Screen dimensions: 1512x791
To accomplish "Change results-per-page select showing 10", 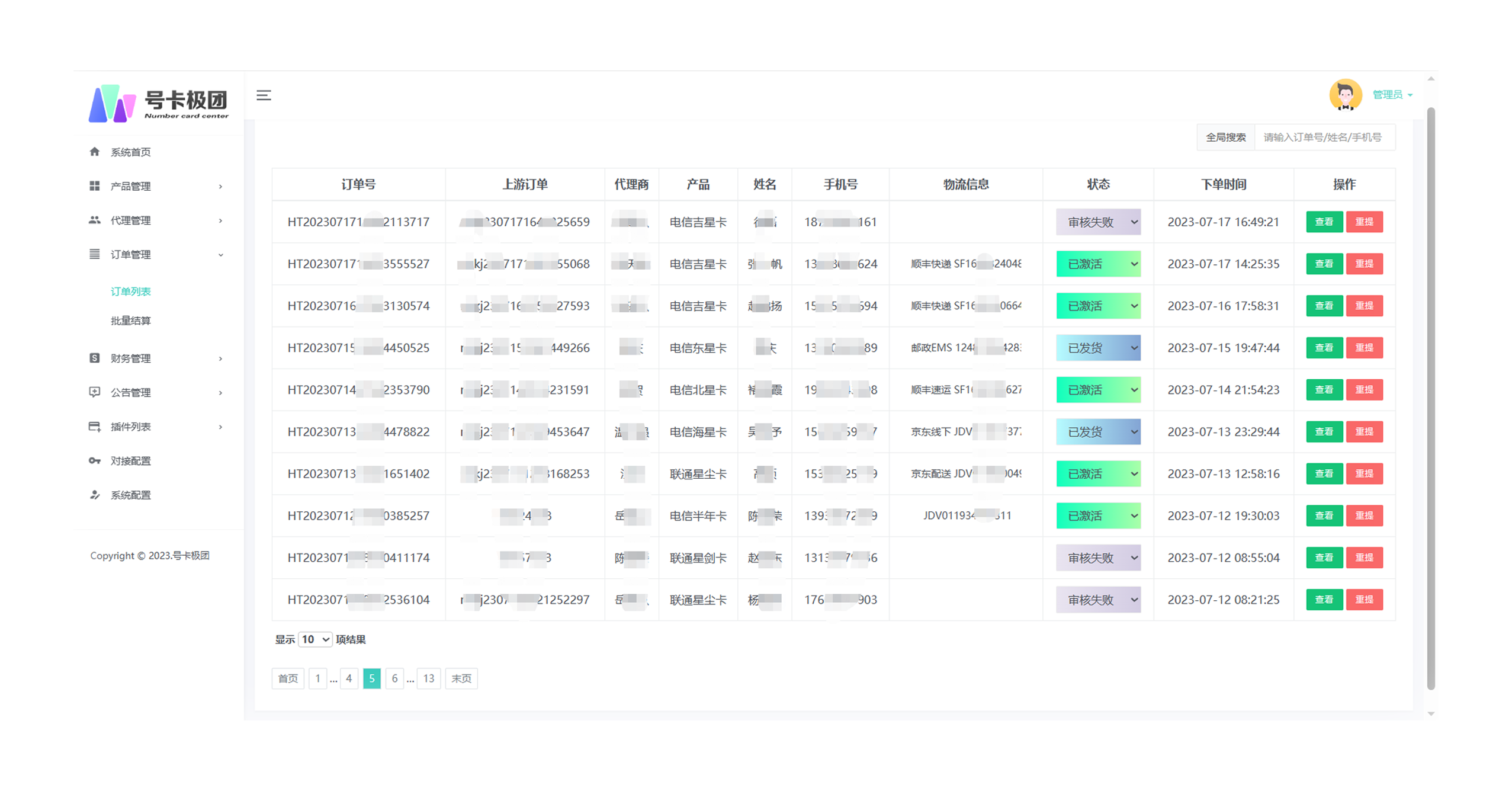I will click(314, 639).
